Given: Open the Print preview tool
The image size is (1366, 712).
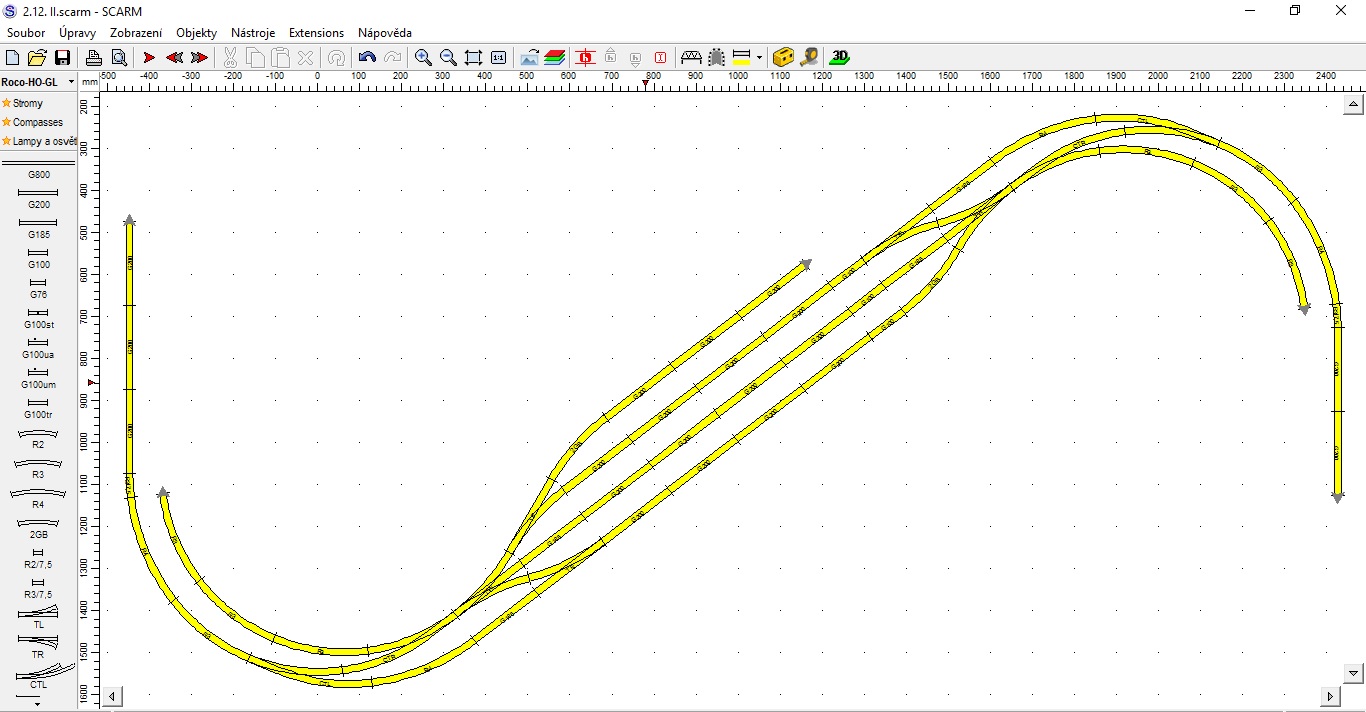Looking at the screenshot, I should coord(119,58).
